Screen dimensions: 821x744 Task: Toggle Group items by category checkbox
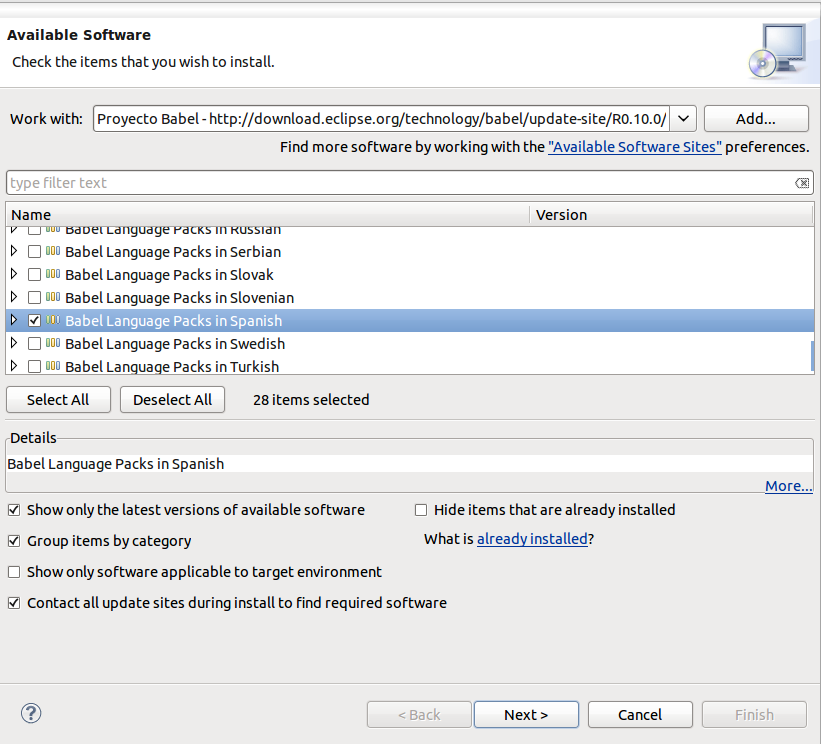(x=14, y=541)
